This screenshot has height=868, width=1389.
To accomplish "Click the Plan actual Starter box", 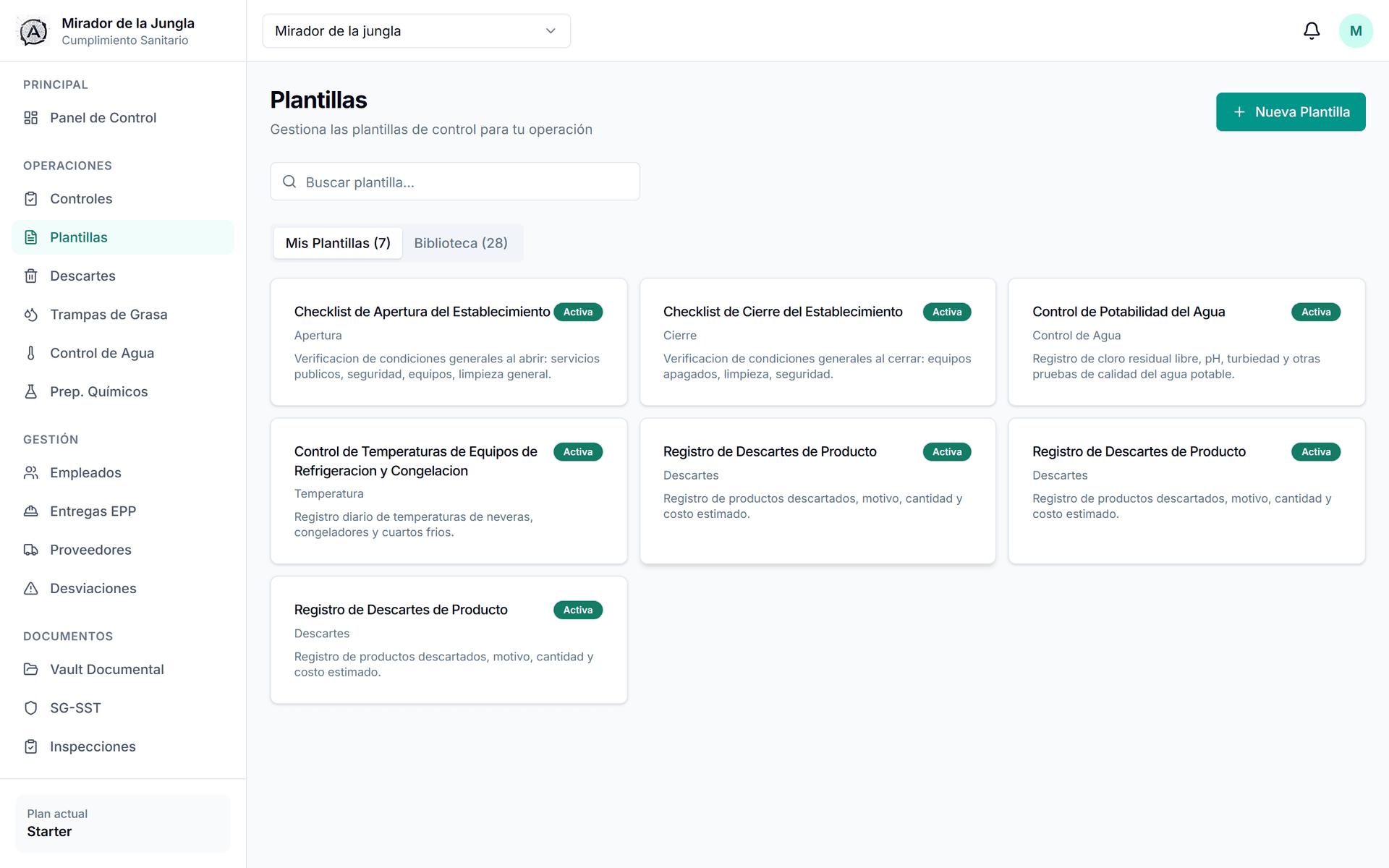I will coord(123,823).
